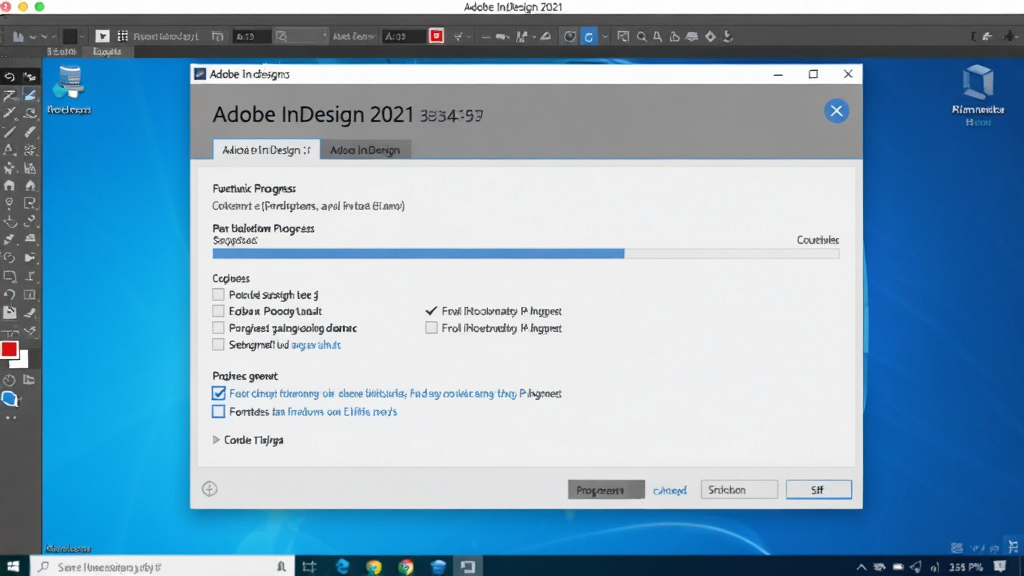Dismiss dialog with the round blue X button
The image size is (1024, 576).
[836, 111]
